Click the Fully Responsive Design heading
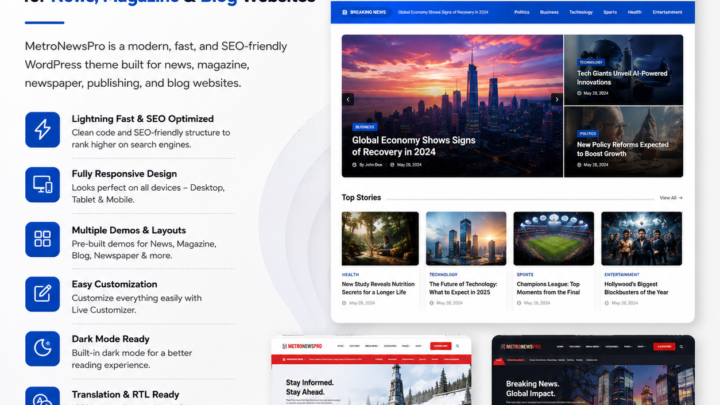The width and height of the screenshot is (720, 405). [124, 174]
